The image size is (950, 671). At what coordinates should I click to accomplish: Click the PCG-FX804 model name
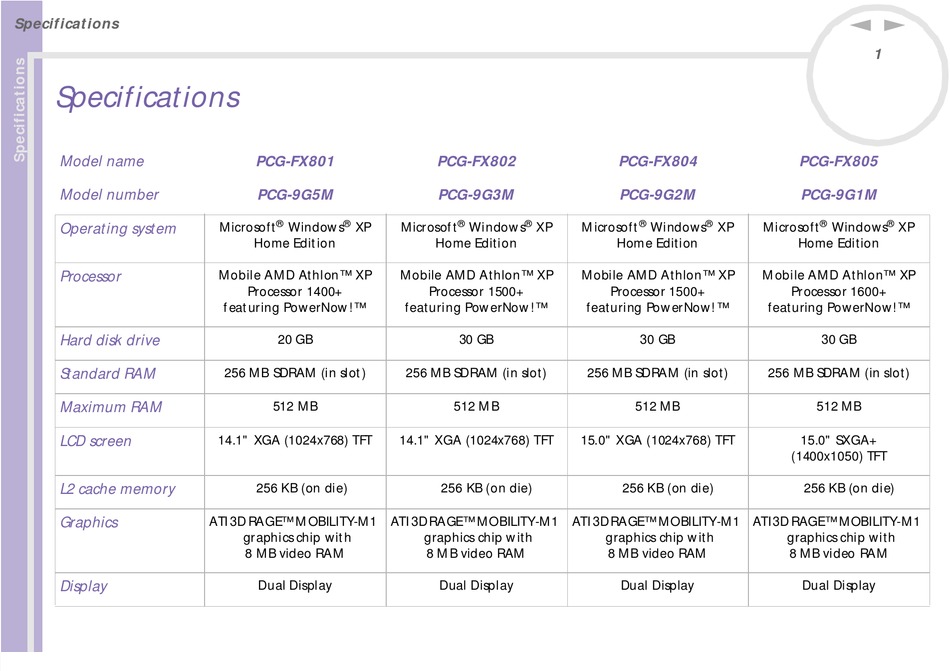658,161
